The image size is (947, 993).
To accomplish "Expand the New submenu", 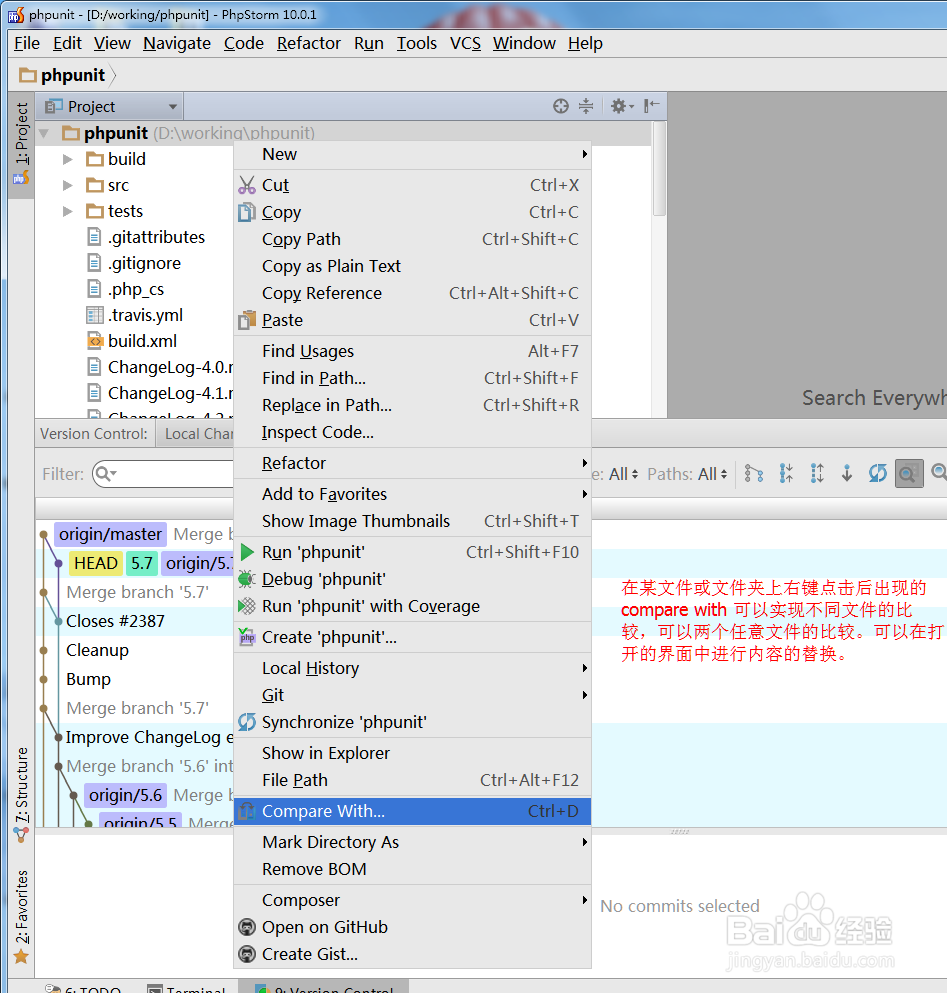I will click(412, 154).
